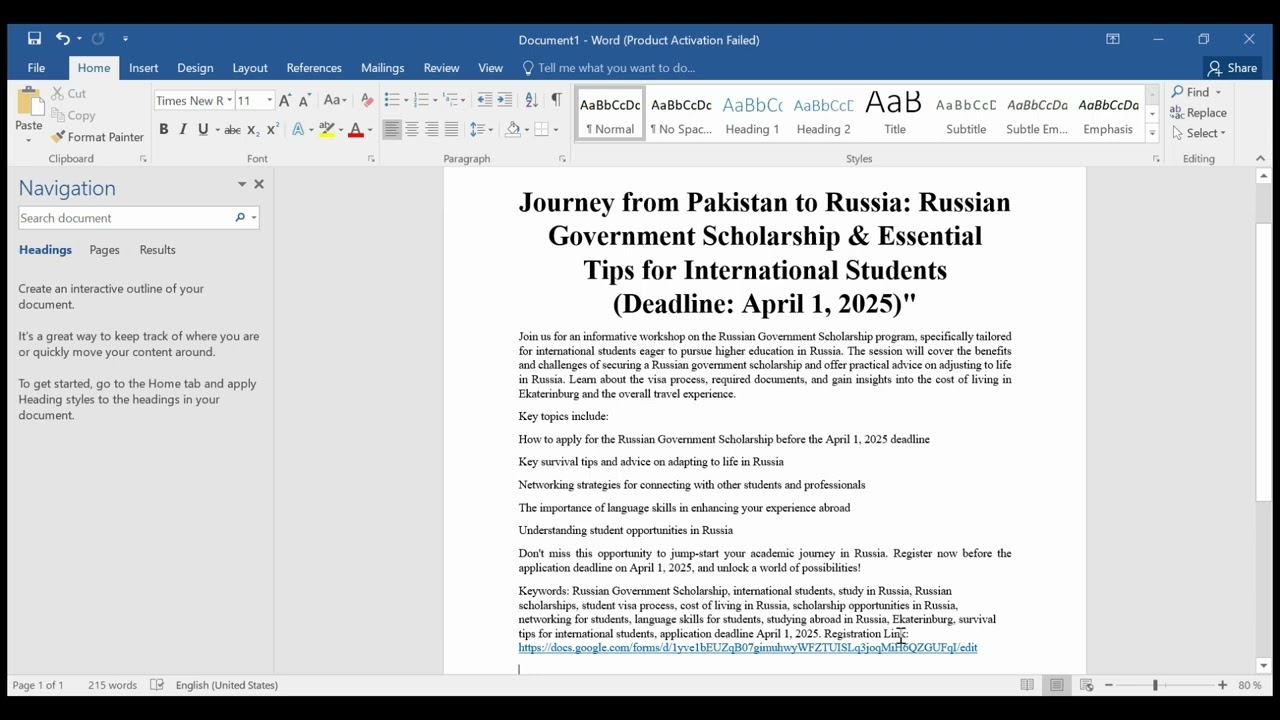The height and width of the screenshot is (720, 1280).
Task: Zoom out with the minus button
Action: pyautogui.click(x=1109, y=685)
